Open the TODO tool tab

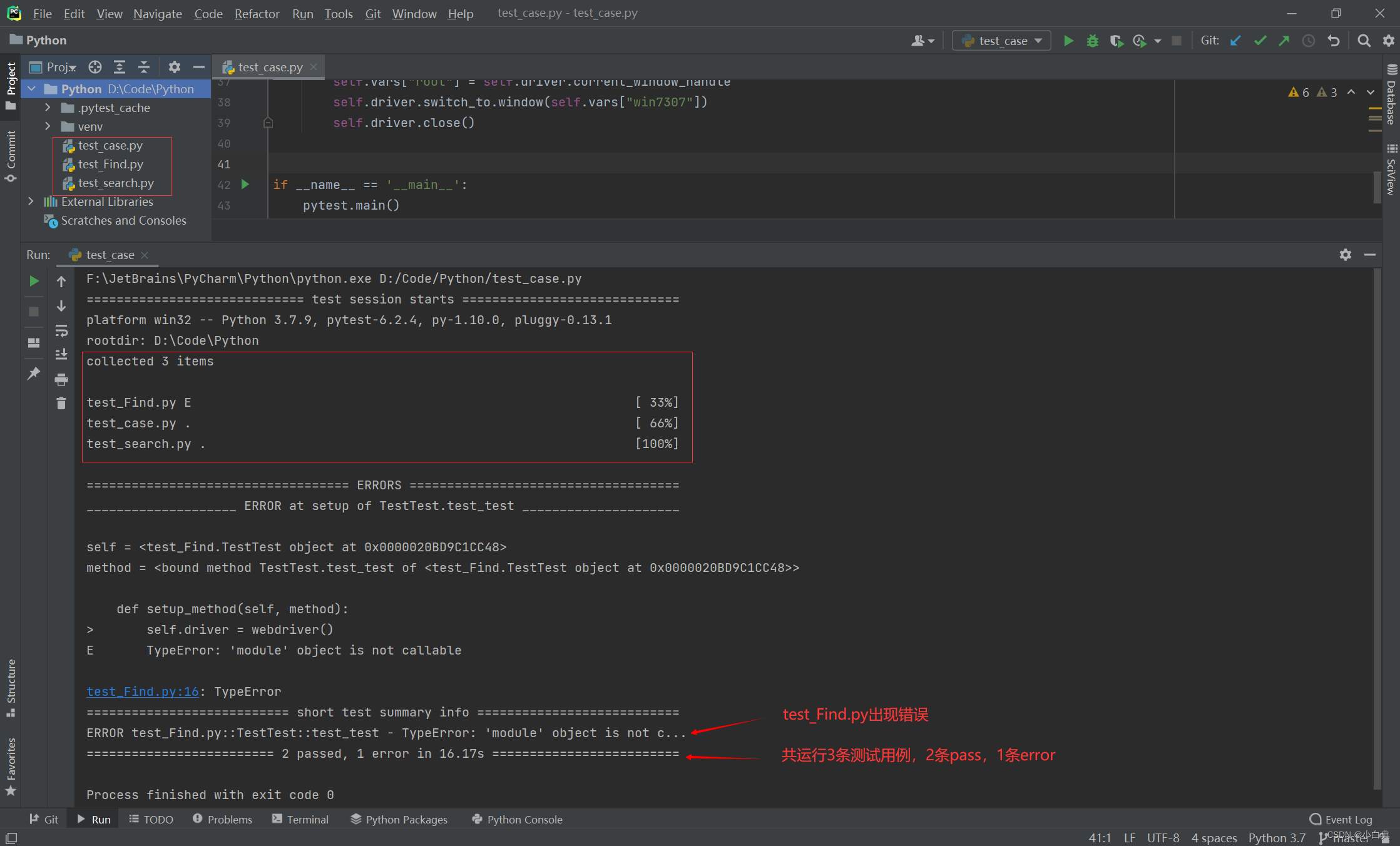tap(151, 819)
